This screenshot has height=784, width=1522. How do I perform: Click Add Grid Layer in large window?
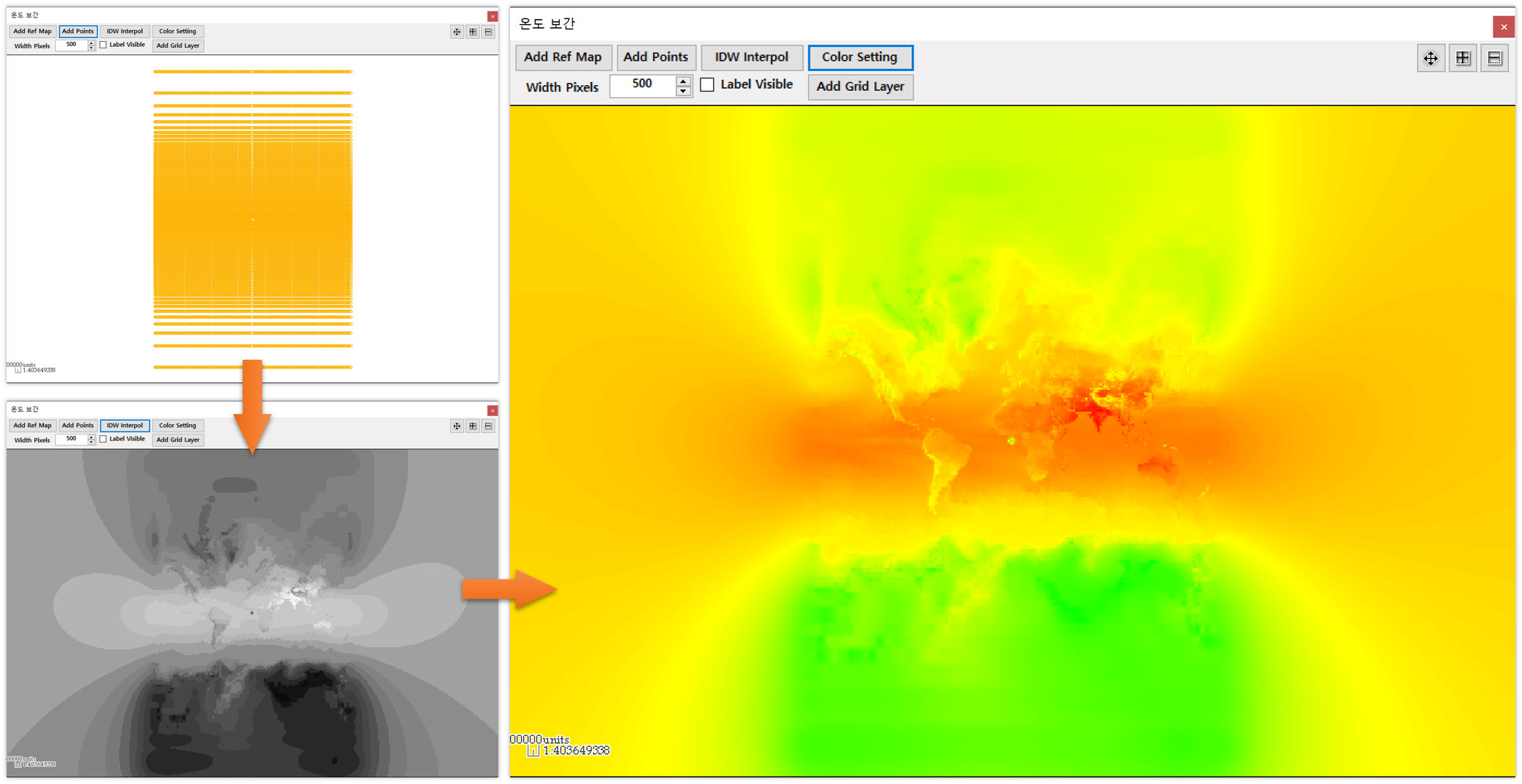tap(860, 86)
